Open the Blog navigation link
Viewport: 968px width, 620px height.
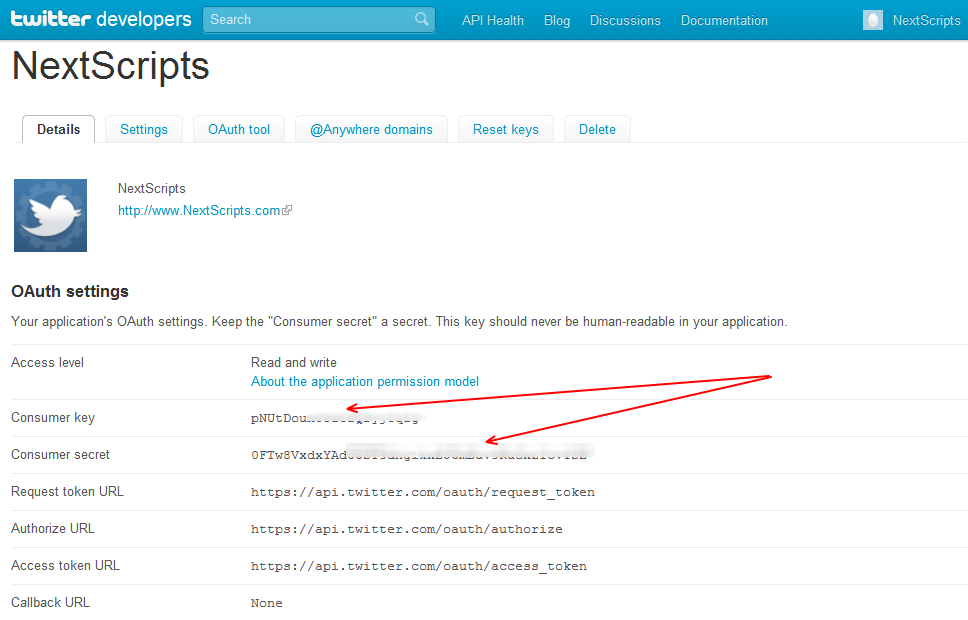point(557,20)
